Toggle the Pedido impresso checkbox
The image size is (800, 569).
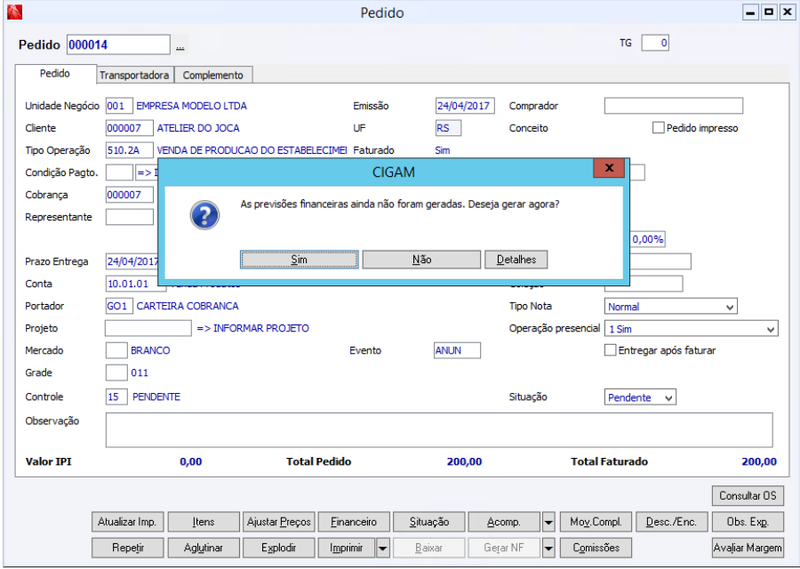point(658,128)
